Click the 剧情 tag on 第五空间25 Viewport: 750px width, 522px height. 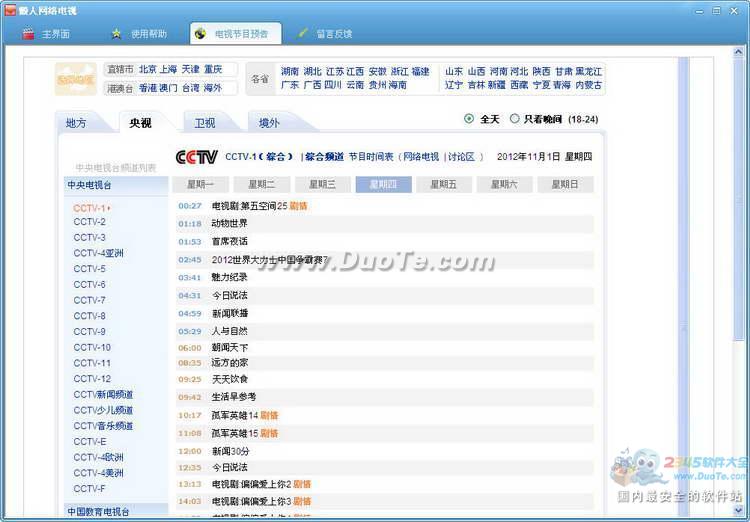pyautogui.click(x=298, y=206)
